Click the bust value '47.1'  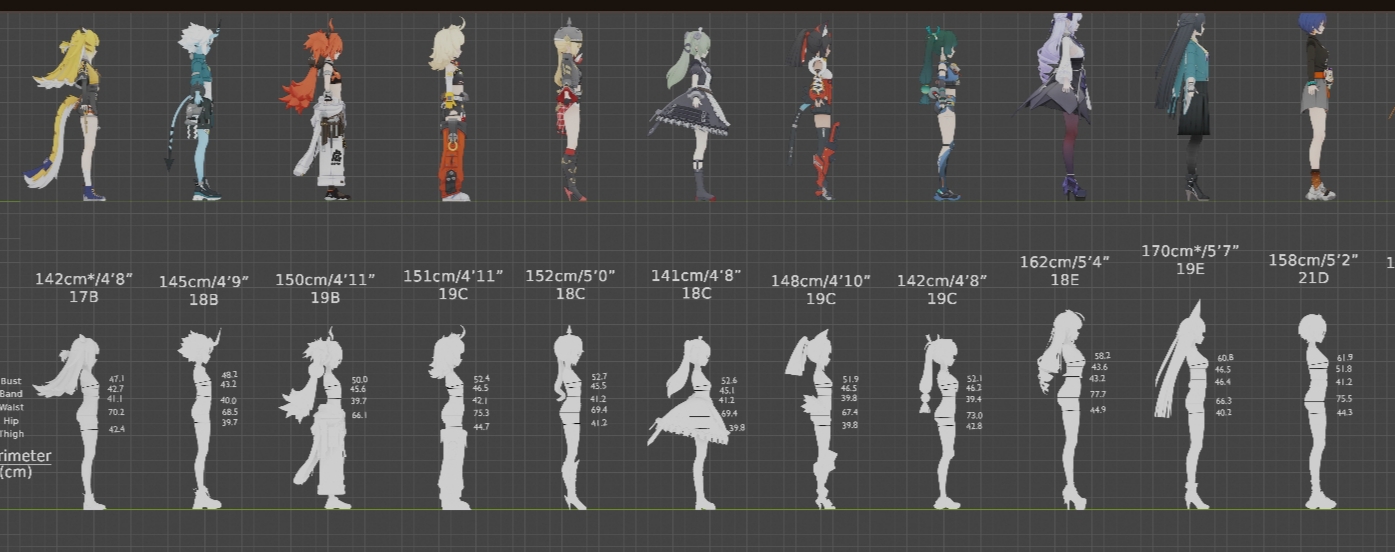pyautogui.click(x=116, y=379)
